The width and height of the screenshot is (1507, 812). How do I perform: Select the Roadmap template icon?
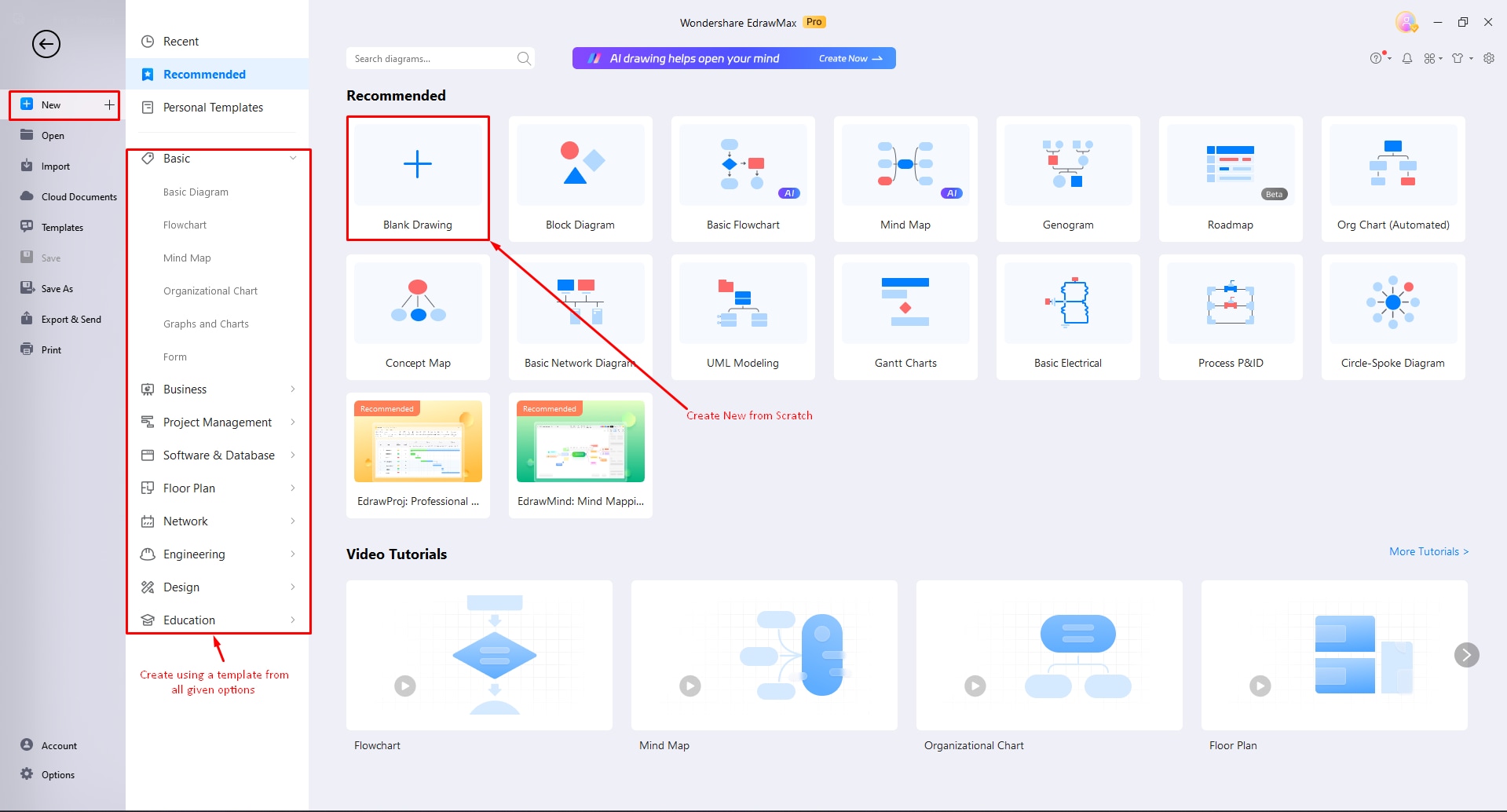click(x=1231, y=164)
